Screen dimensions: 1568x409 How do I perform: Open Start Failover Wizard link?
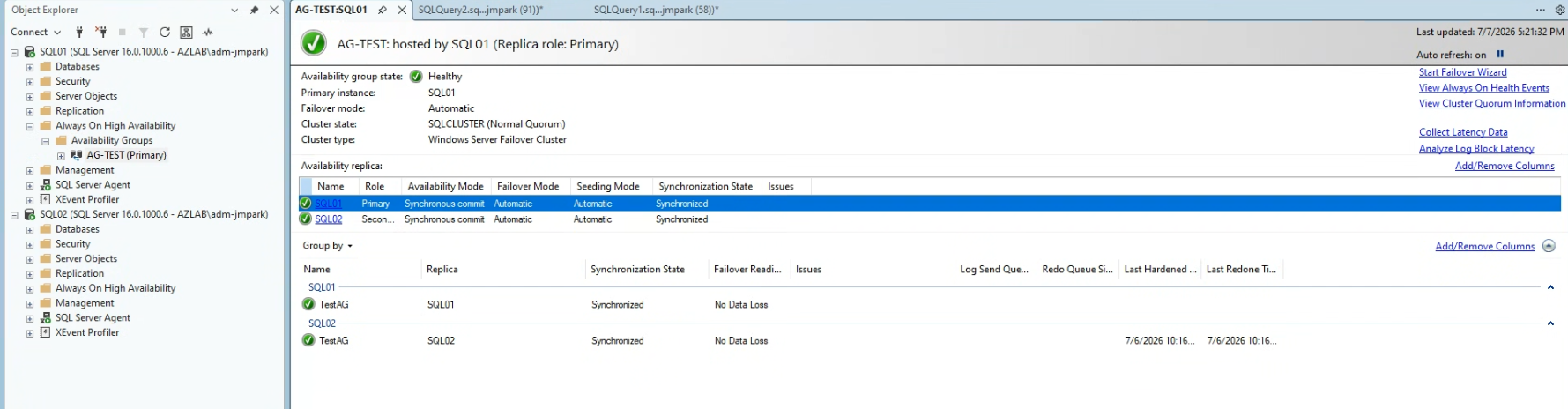click(x=1462, y=72)
